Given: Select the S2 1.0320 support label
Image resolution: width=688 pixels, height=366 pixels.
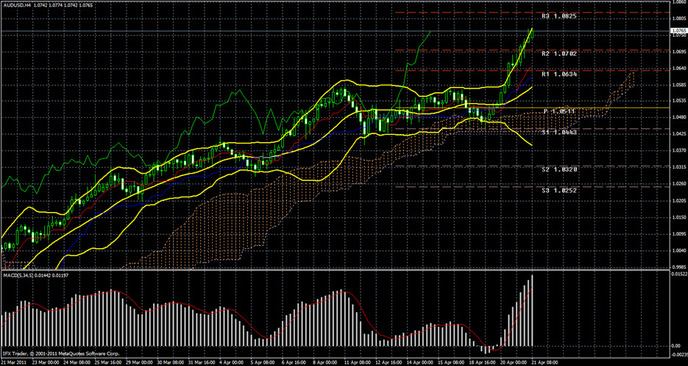Looking at the screenshot, I should [559, 169].
